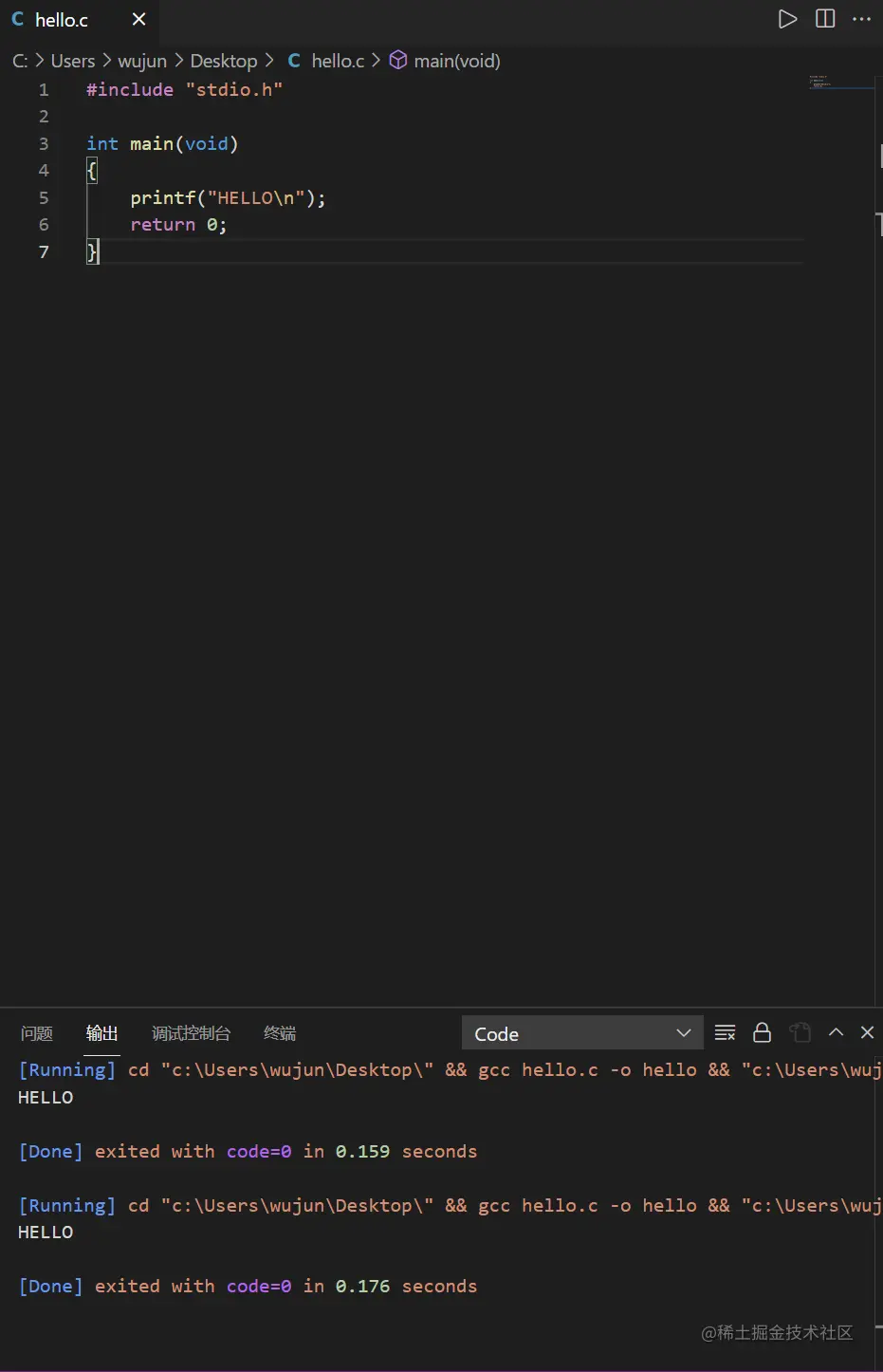The height and width of the screenshot is (1372, 883).
Task: Clear the output with the clear icon
Action: point(725,1032)
